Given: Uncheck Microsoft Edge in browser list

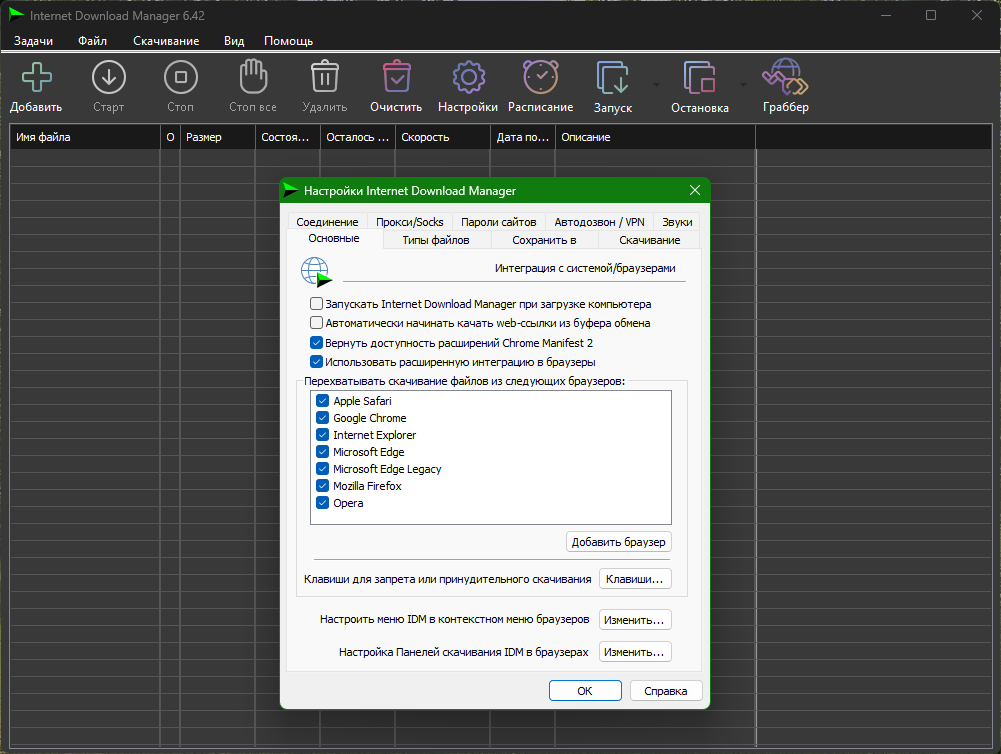Looking at the screenshot, I should click(x=323, y=452).
